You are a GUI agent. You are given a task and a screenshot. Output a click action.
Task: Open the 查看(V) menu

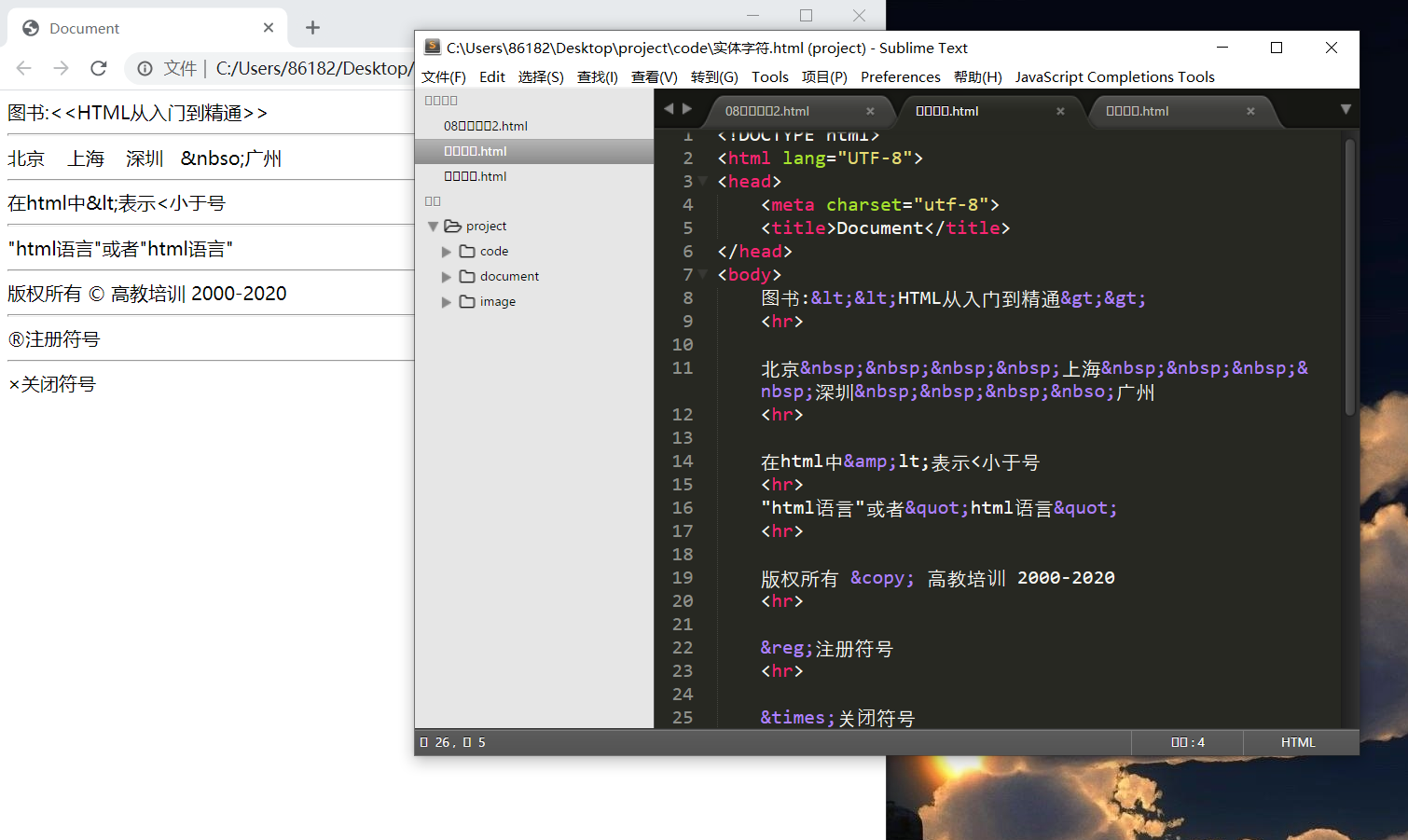pos(654,76)
